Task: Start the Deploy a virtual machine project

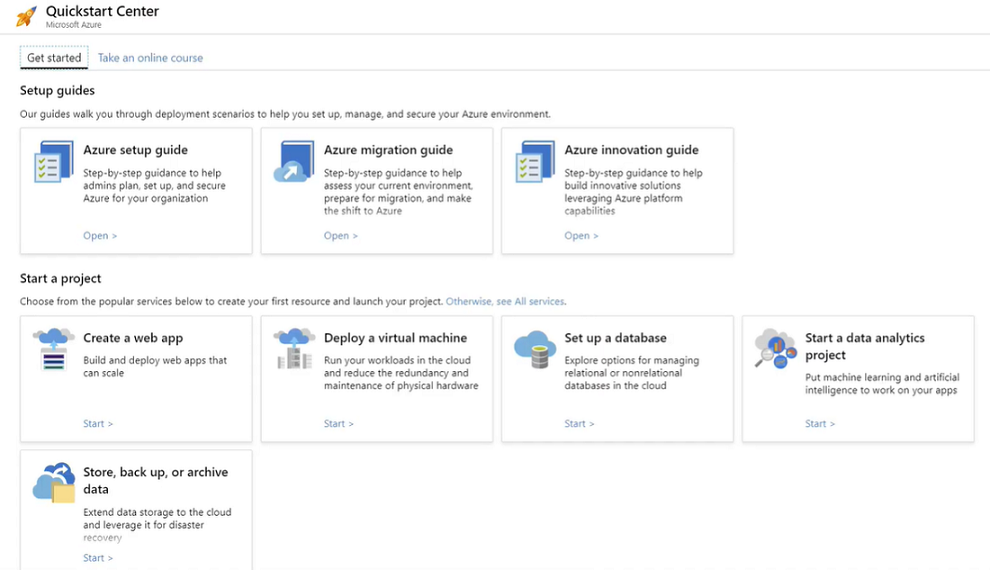Action: point(338,424)
